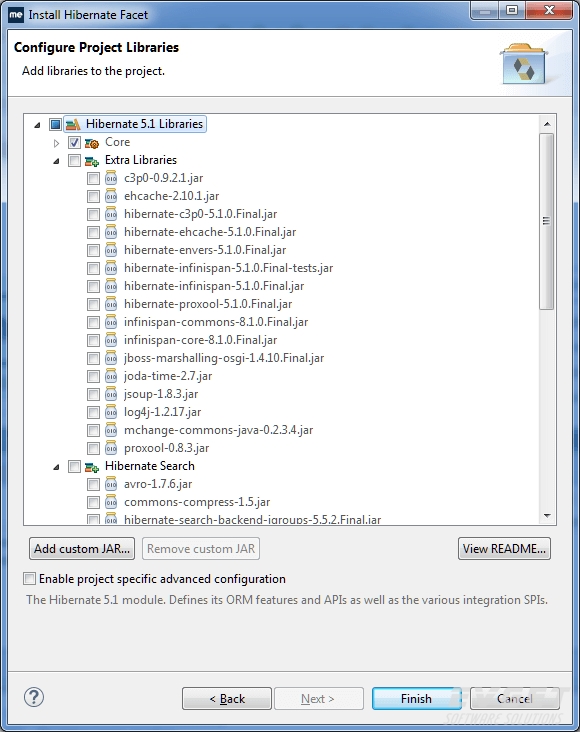
Task: Check the log4j-1.2.17.jar checkbox
Action: pos(93,412)
